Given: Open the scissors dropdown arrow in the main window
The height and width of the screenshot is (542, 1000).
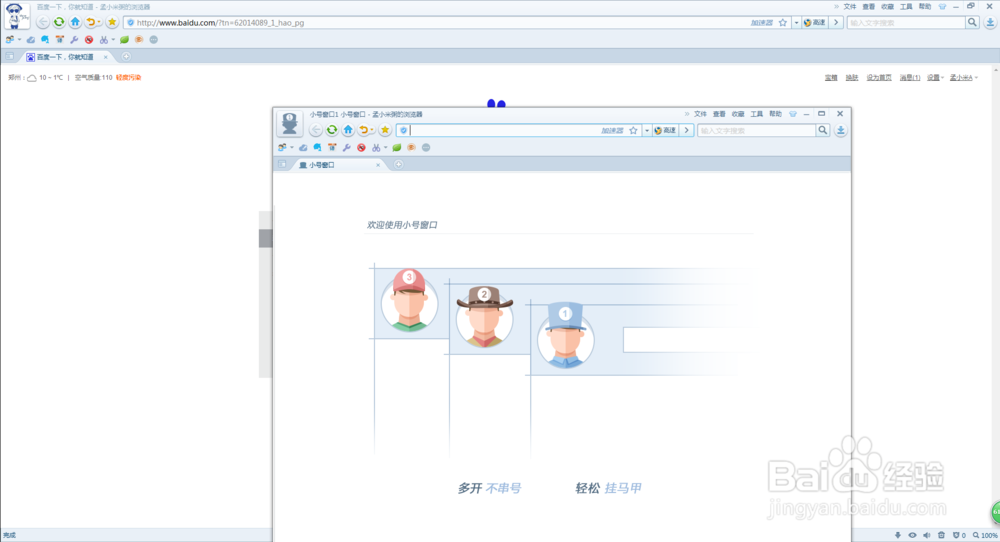Looking at the screenshot, I should 113,40.
